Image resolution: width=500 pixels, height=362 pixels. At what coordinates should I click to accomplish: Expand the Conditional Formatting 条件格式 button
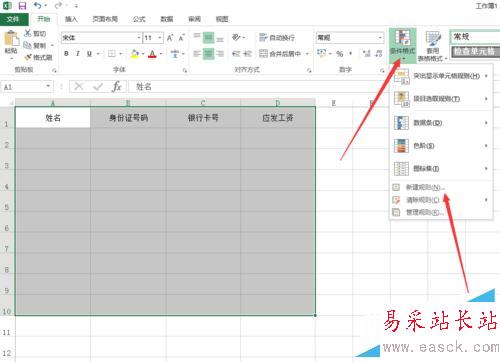coord(403,46)
